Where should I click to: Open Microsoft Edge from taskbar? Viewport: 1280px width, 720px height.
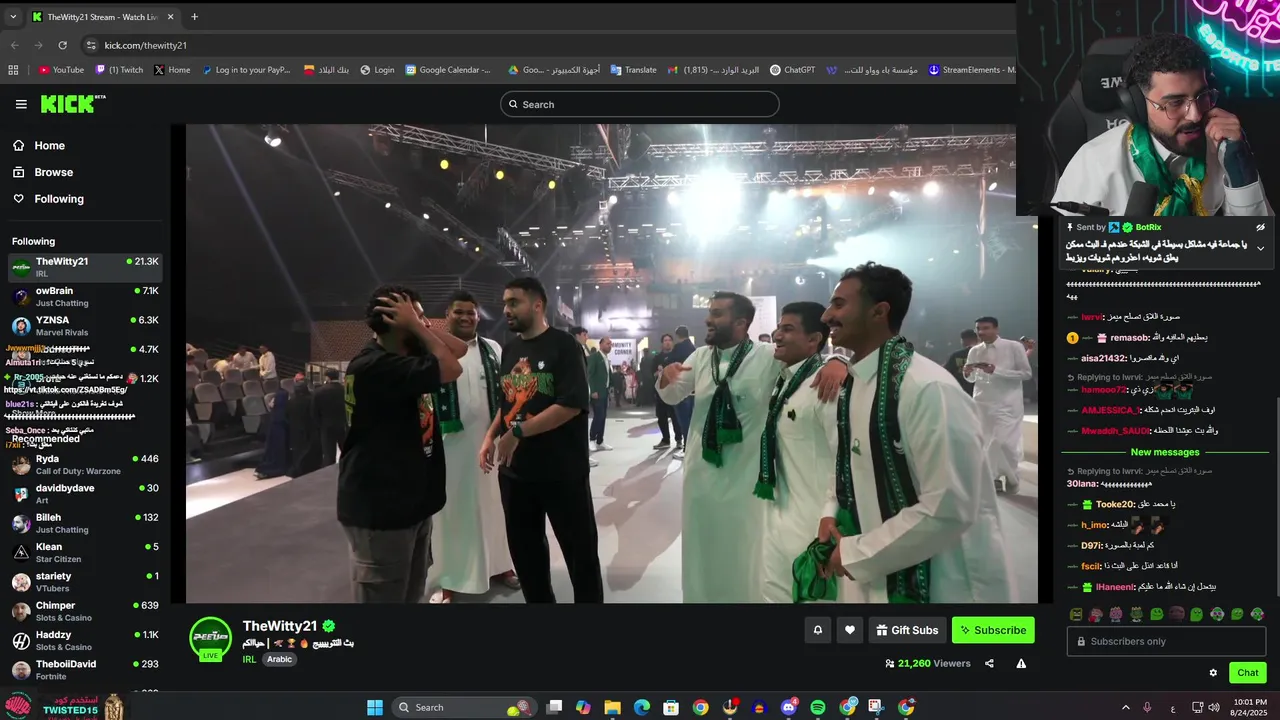[642, 707]
